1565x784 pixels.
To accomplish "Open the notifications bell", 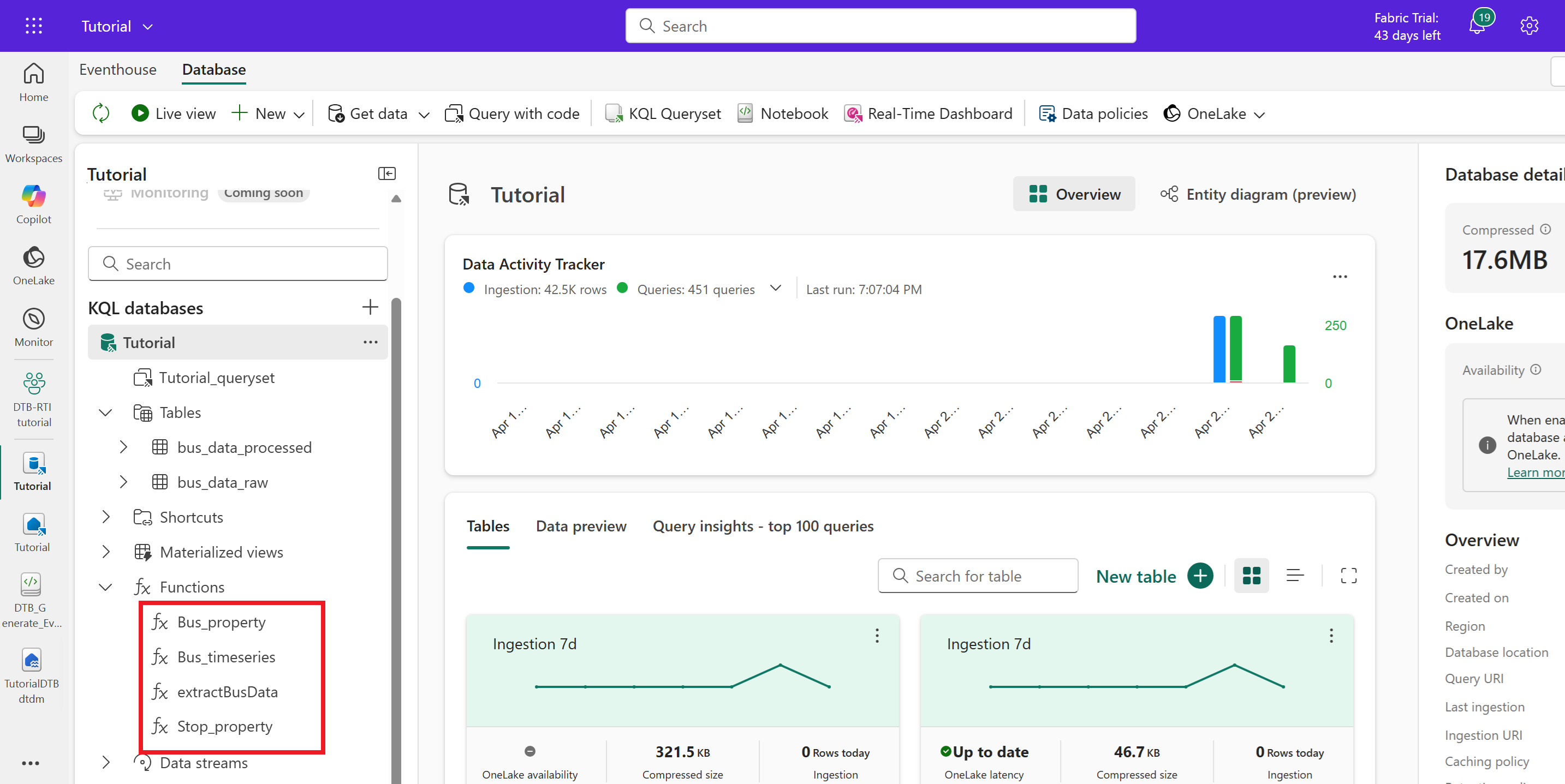I will click(1477, 26).
